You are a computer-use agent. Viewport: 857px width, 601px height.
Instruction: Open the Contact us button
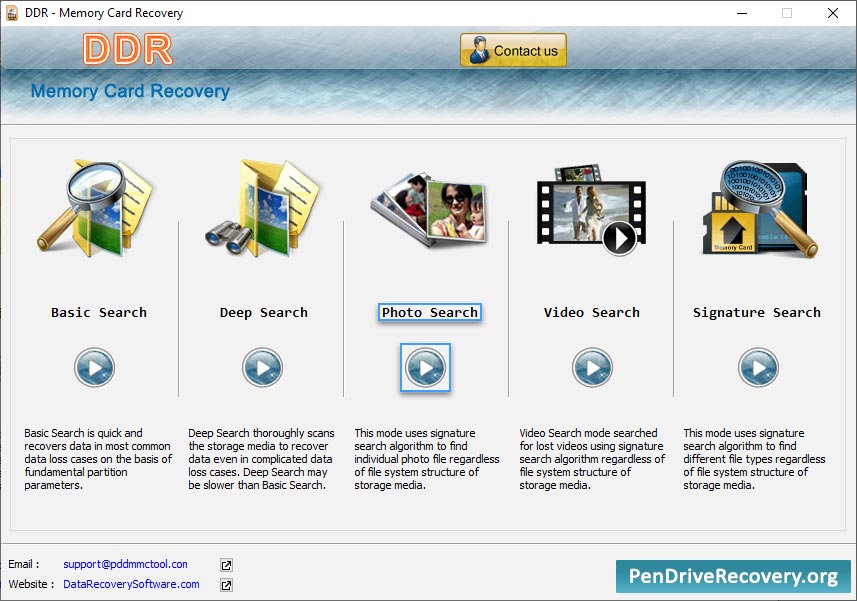[513, 50]
